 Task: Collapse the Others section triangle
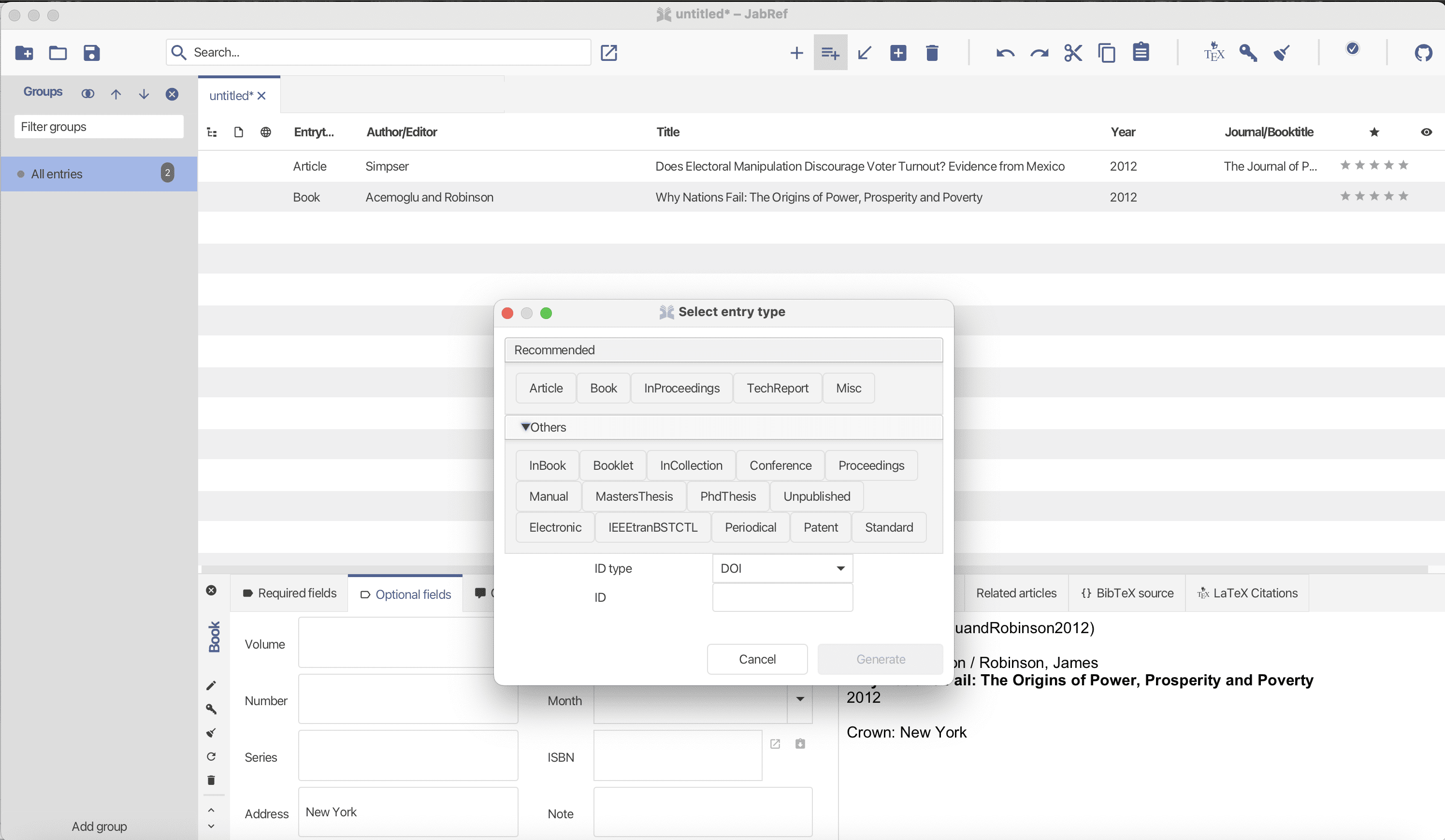click(x=525, y=427)
